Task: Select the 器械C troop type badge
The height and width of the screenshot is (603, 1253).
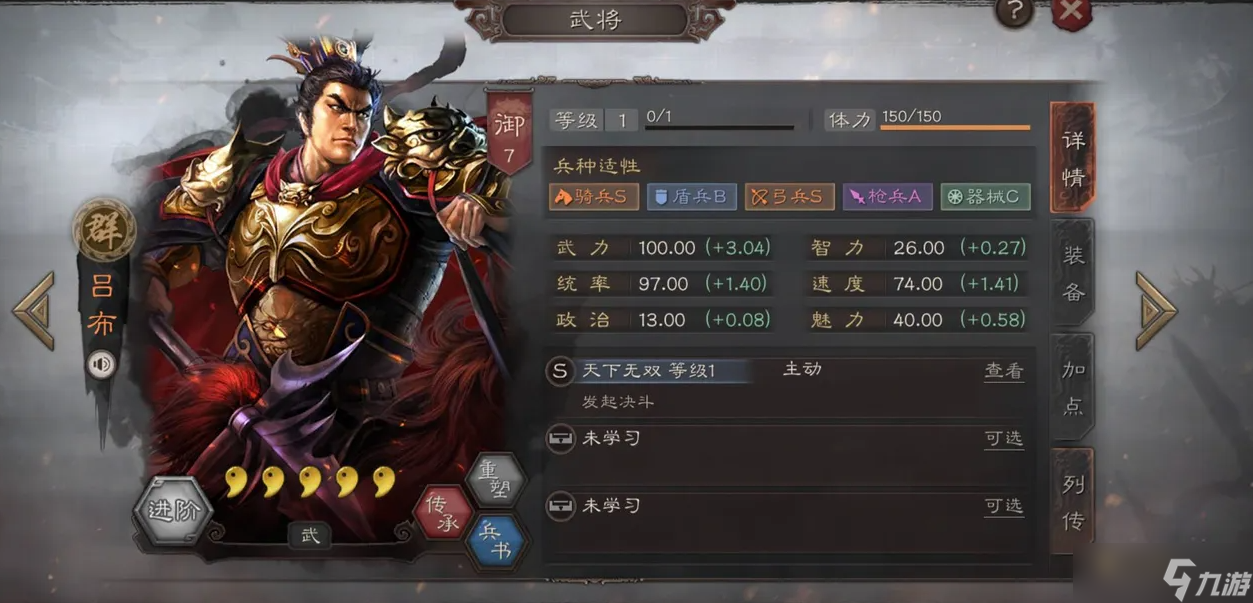Action: [x=985, y=196]
